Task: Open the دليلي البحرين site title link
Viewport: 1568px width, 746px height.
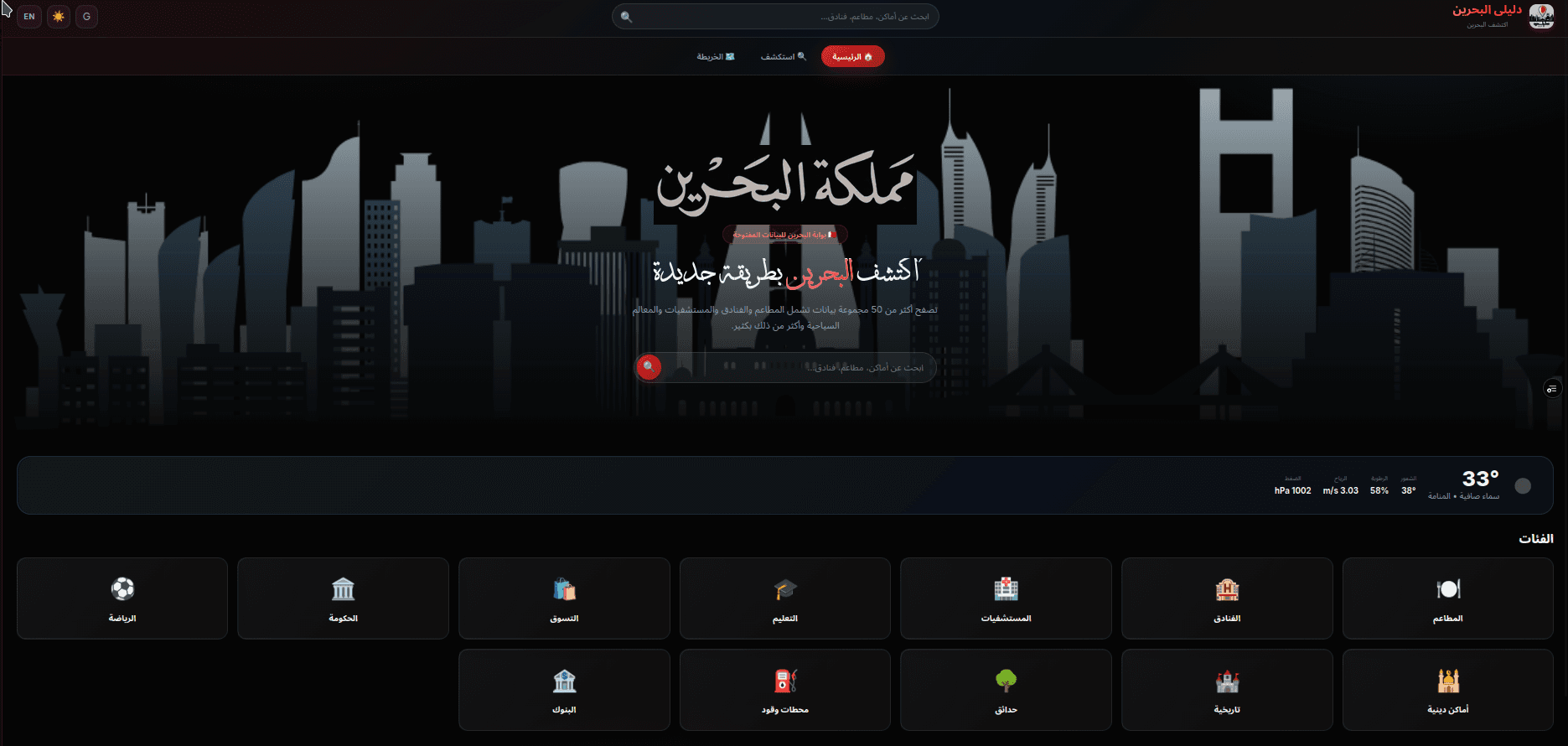Action: pos(1487,10)
